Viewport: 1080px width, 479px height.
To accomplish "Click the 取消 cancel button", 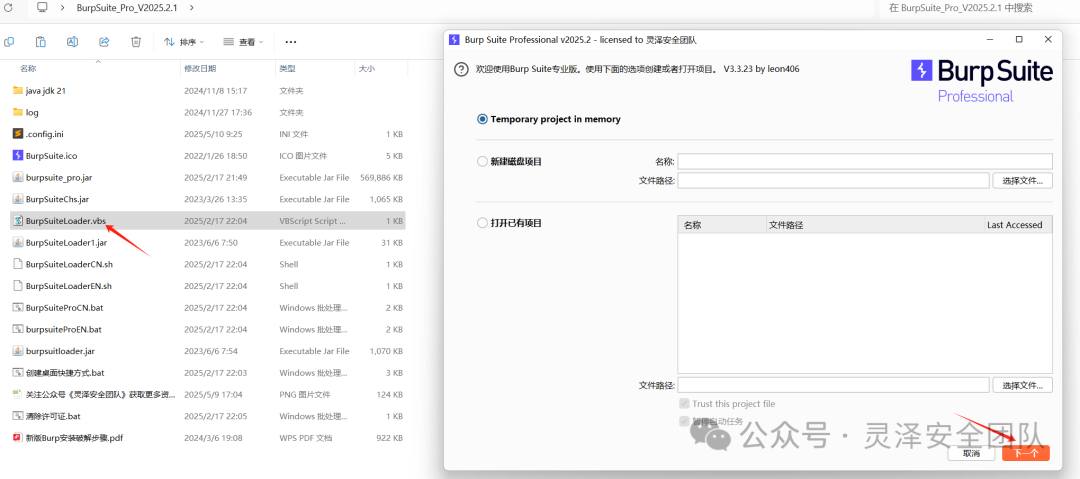I will [x=971, y=453].
